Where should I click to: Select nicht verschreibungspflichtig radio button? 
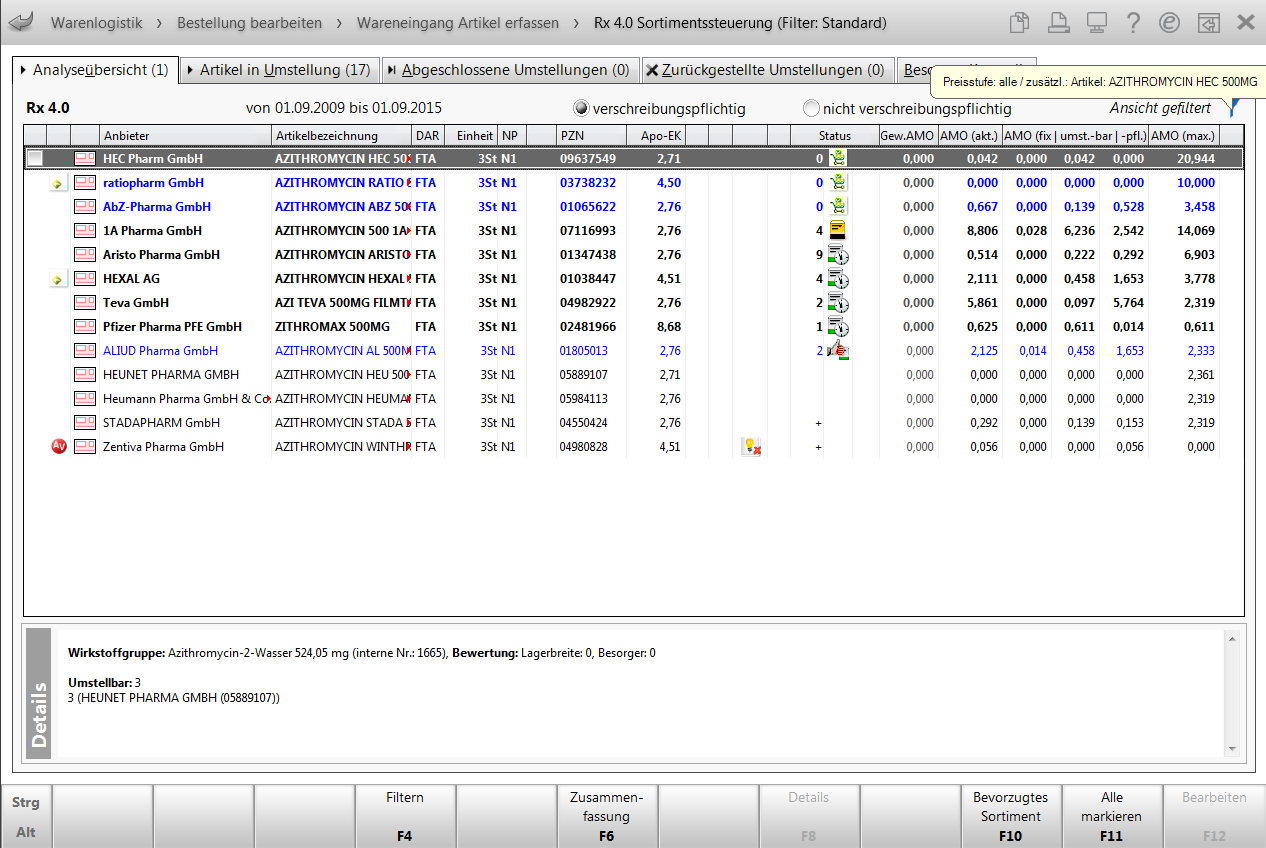click(811, 108)
